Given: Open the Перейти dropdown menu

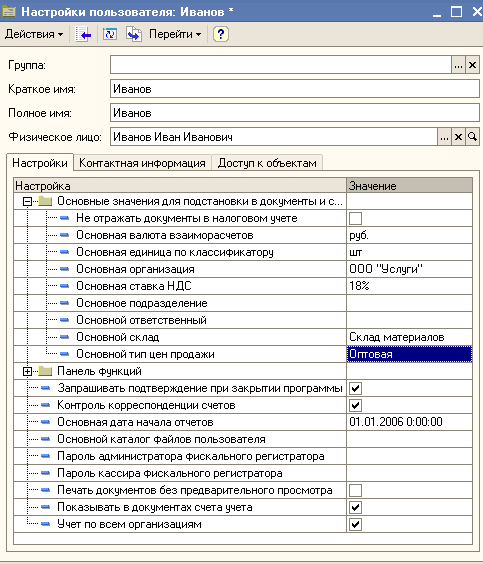Looking at the screenshot, I should [x=175, y=34].
